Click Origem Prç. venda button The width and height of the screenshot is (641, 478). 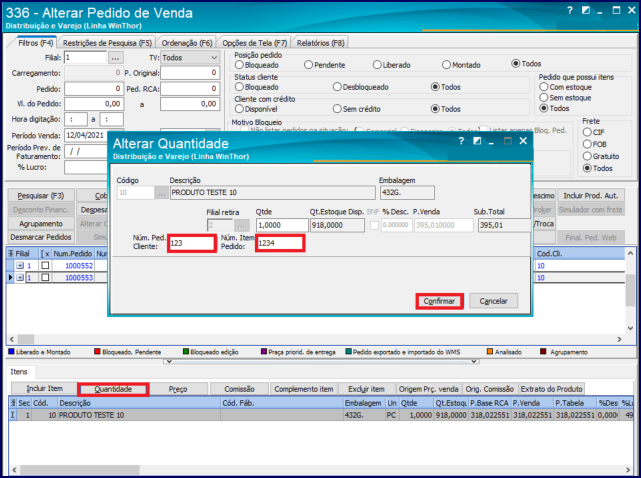tap(429, 389)
